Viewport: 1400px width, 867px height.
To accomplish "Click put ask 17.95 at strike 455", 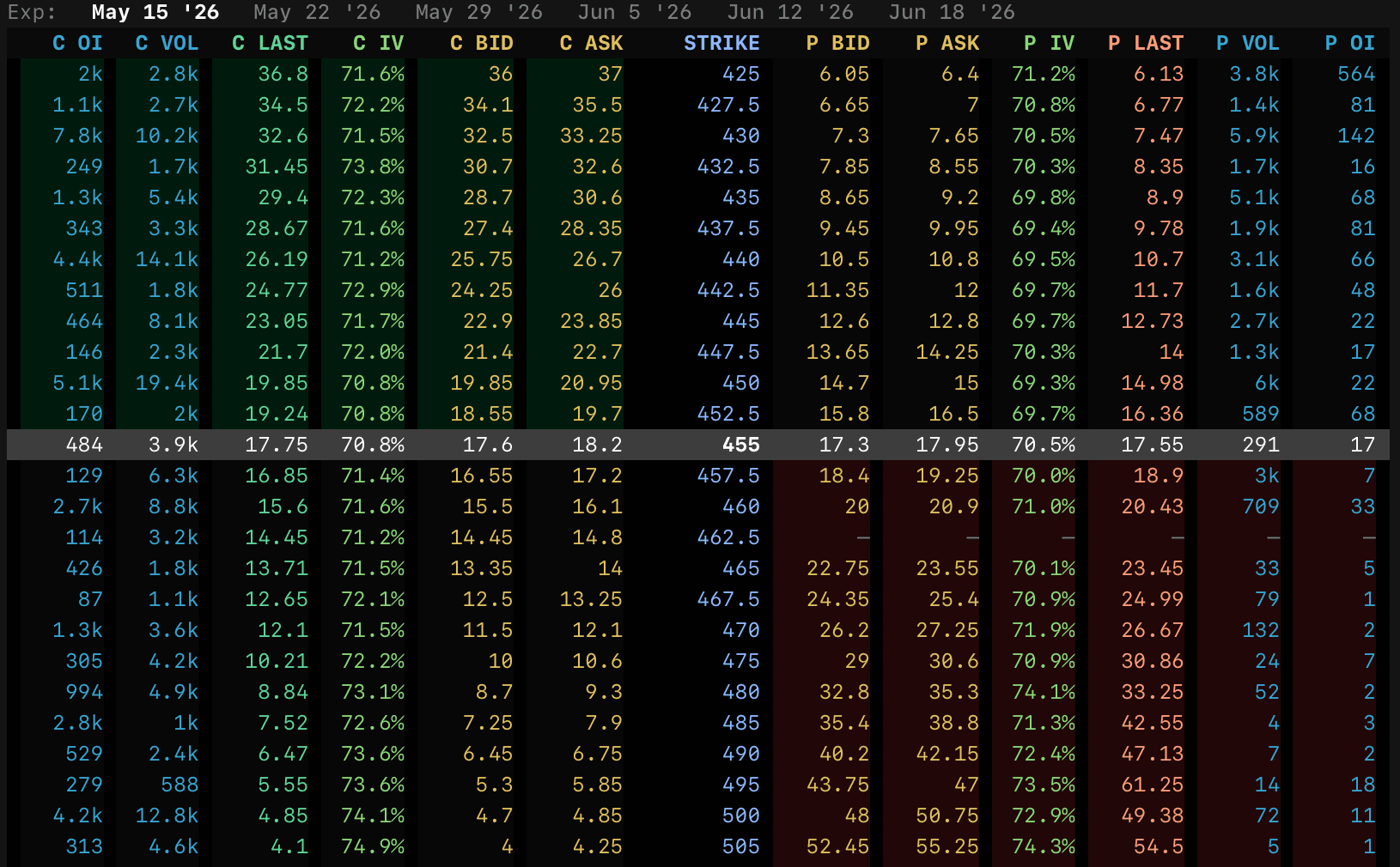I will tap(947, 445).
